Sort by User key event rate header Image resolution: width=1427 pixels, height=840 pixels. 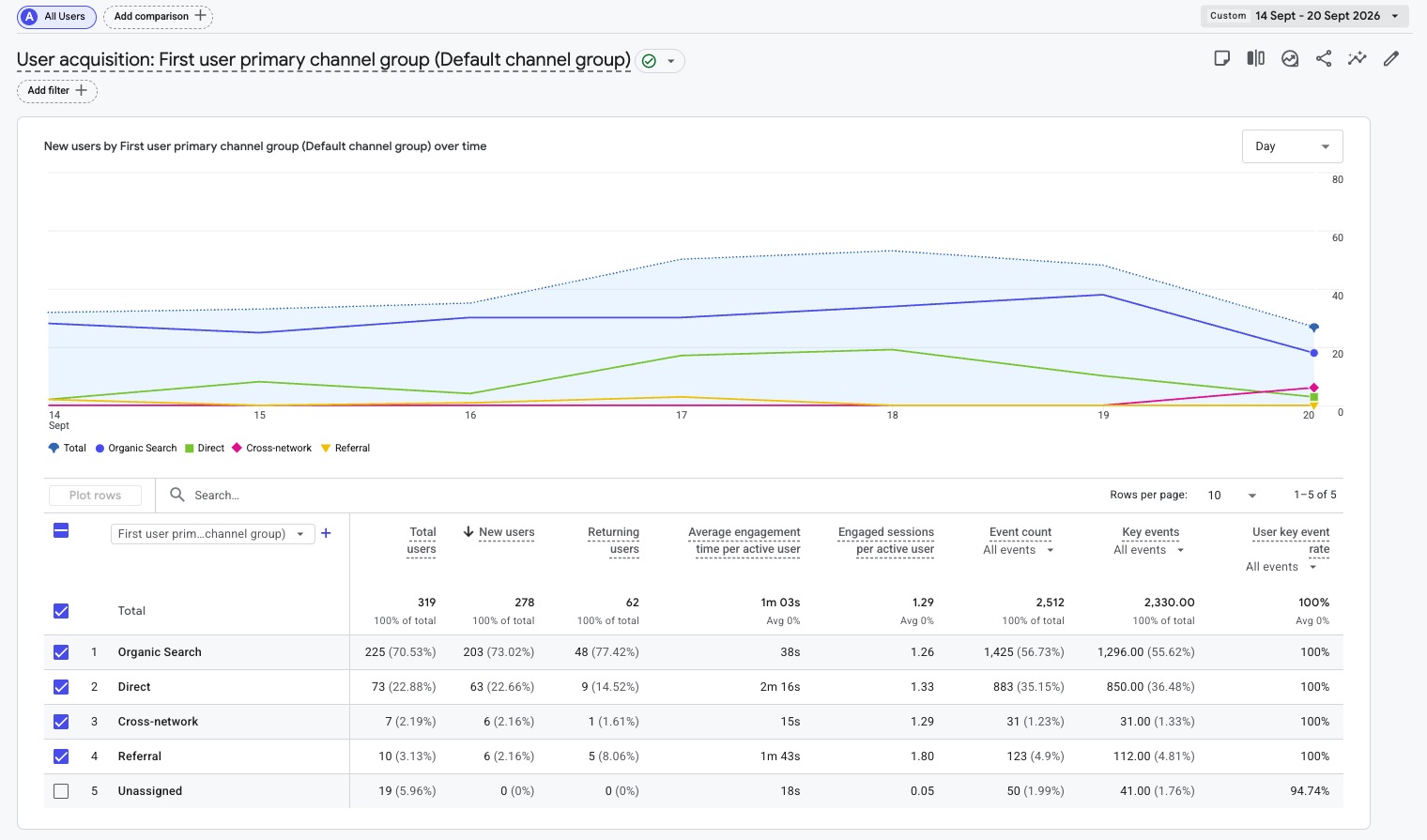[x=1291, y=541]
